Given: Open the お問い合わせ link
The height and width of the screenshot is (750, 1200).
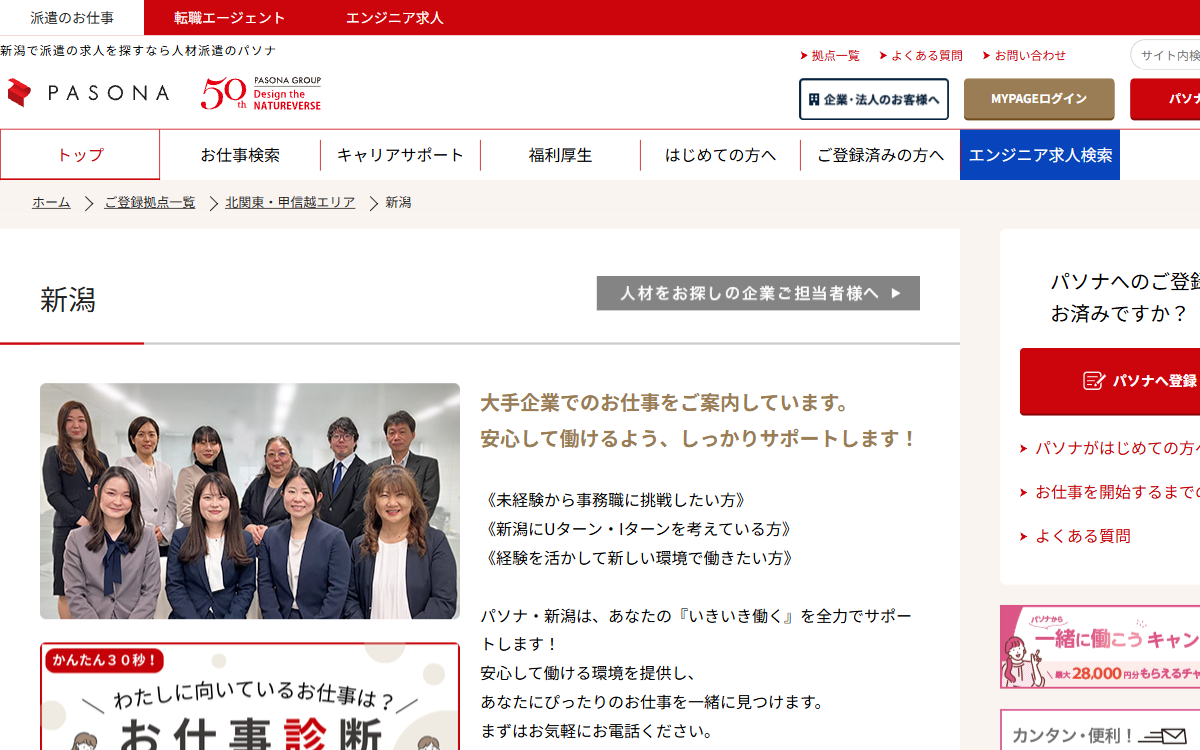Looking at the screenshot, I should point(1024,56).
